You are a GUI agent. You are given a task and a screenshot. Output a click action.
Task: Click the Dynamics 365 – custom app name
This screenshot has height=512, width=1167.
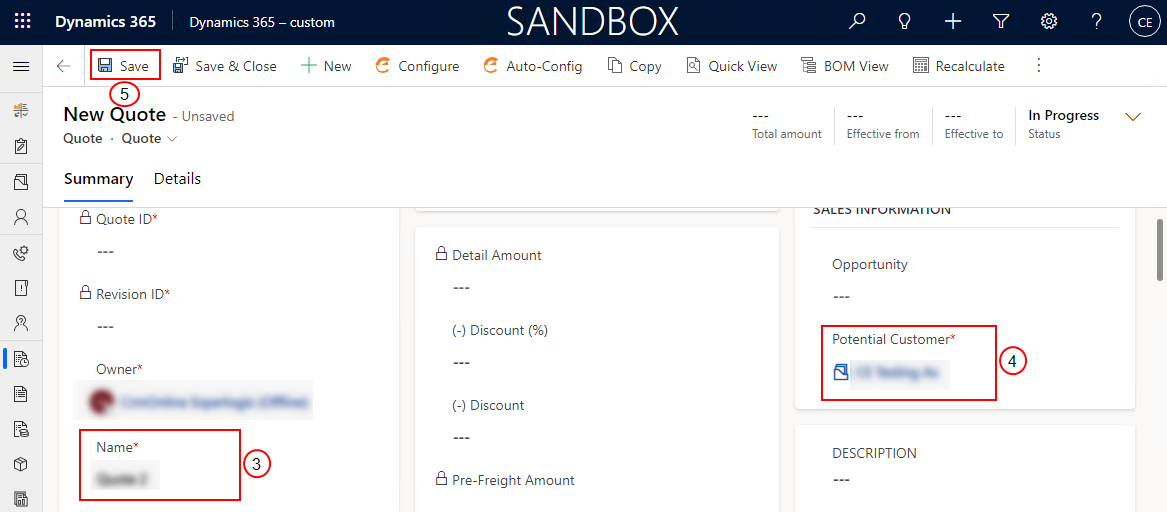click(x=262, y=22)
